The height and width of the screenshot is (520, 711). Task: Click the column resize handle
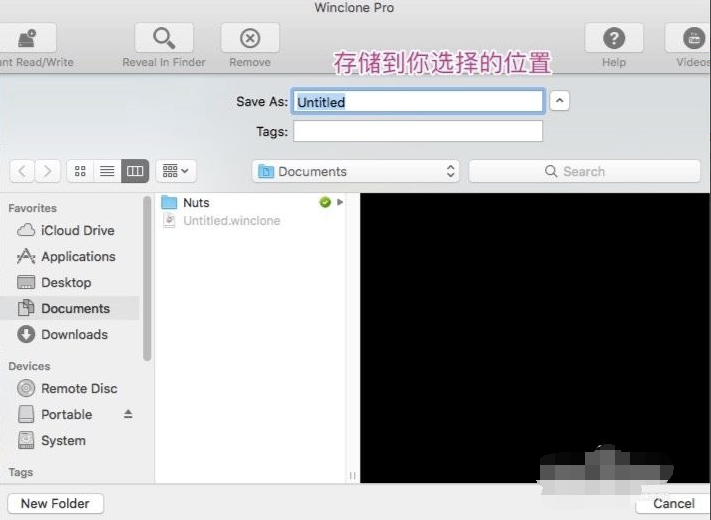point(353,476)
